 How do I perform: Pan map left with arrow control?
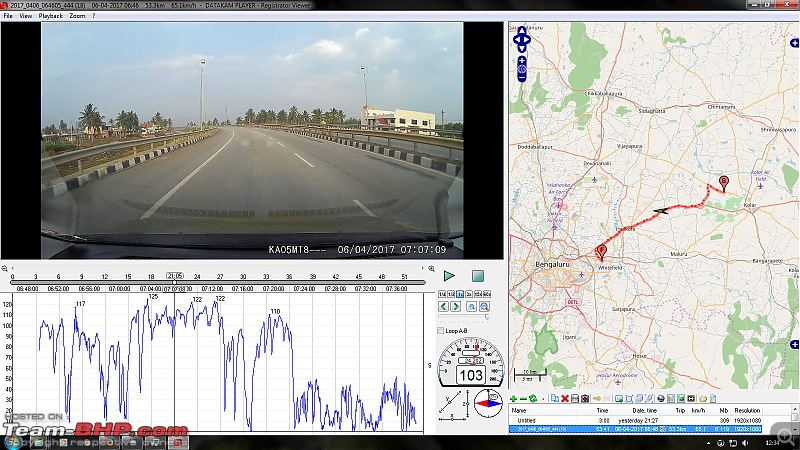pos(515,39)
